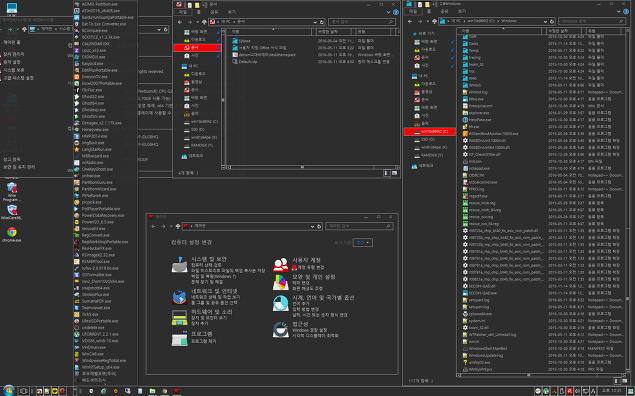Viewport: 635px width, 396px height.
Task: Launch Ghost32.exe from the popup list
Action: click(93, 97)
